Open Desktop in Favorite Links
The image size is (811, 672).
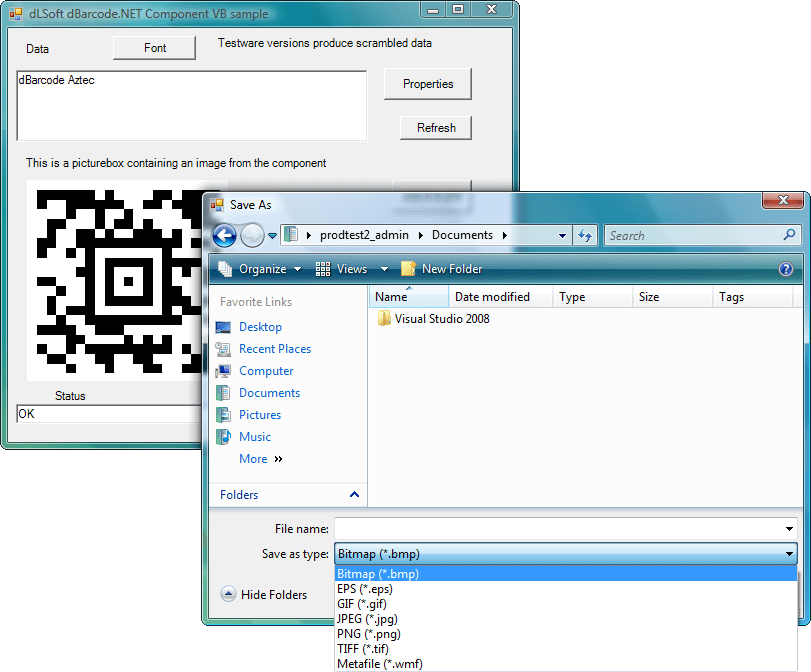click(x=260, y=327)
